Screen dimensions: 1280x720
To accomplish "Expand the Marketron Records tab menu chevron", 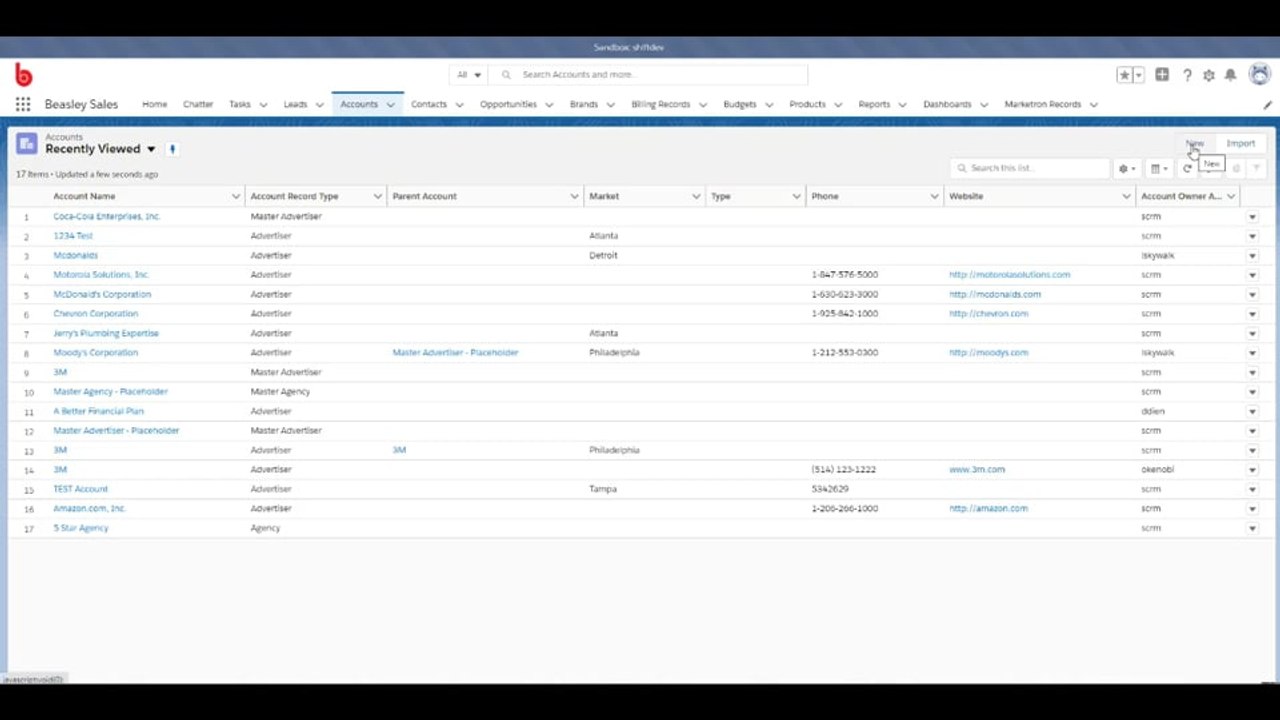I will pos(1093,104).
